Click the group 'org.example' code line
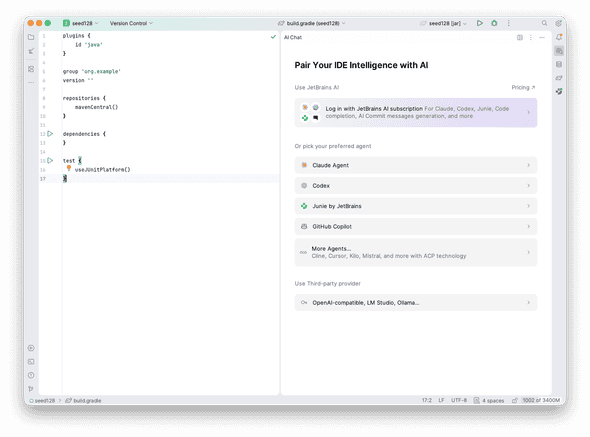This screenshot has height=437, width=590. (x=91, y=71)
